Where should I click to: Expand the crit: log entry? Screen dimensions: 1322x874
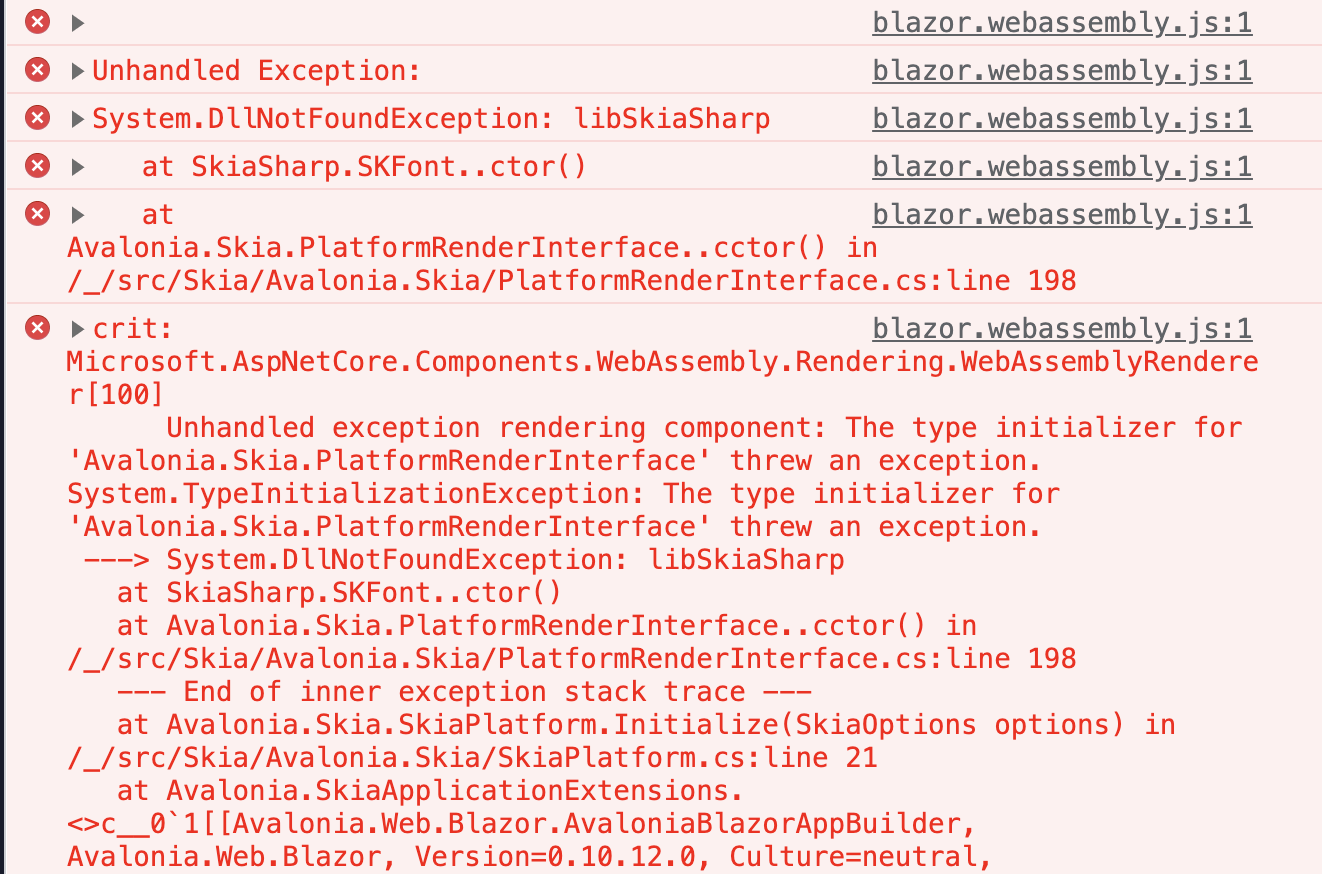(78, 329)
